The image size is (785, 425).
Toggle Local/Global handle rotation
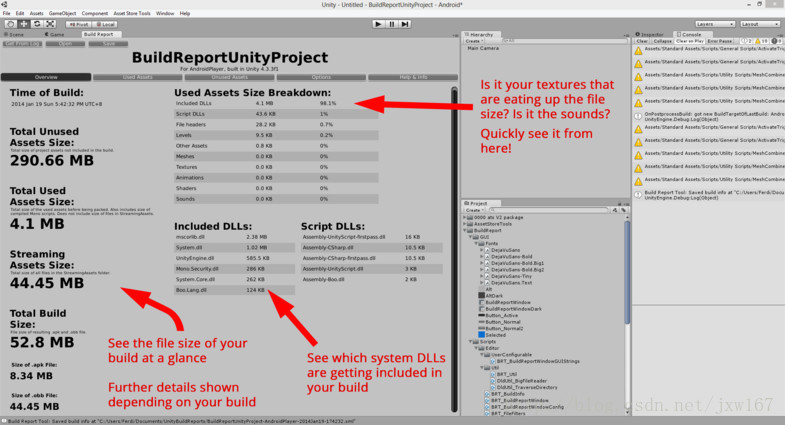(105, 24)
